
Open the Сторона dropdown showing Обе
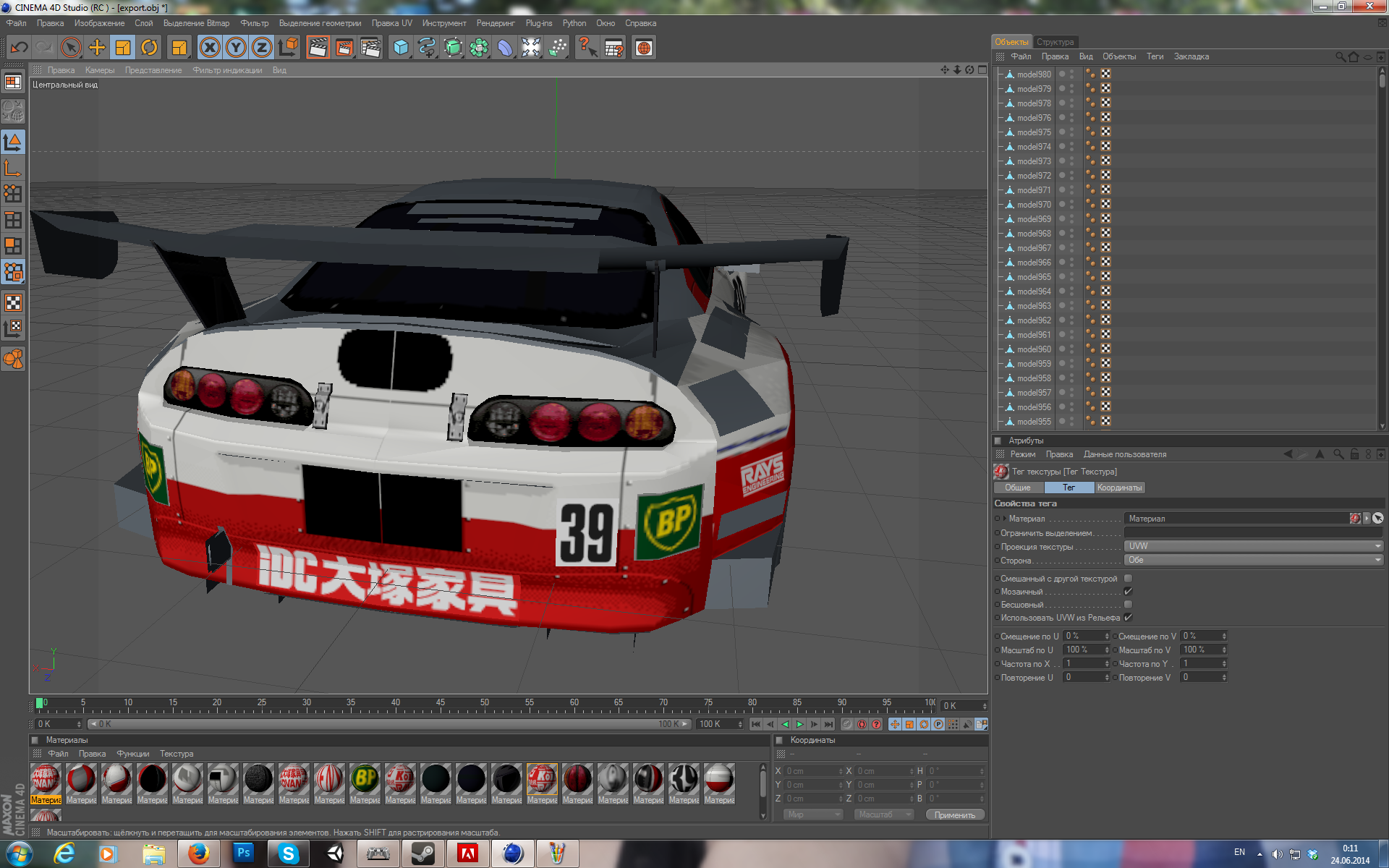(1254, 560)
